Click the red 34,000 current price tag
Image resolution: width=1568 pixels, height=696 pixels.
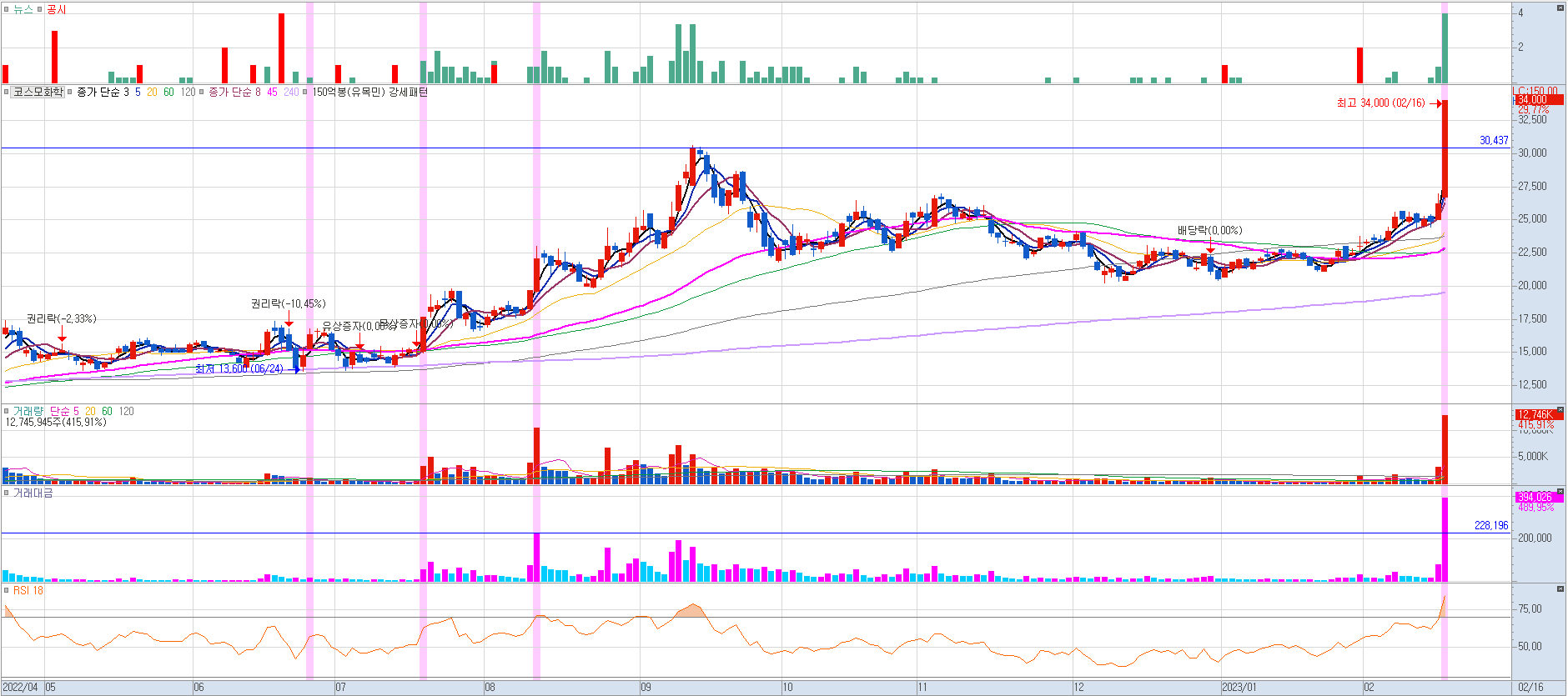[1539, 100]
